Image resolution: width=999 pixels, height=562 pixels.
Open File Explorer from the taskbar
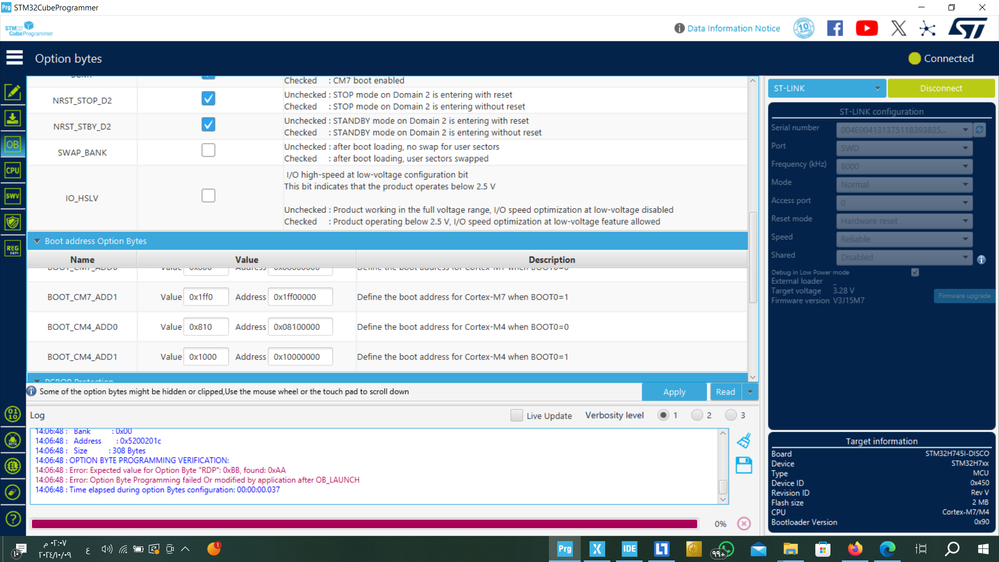click(x=790, y=549)
